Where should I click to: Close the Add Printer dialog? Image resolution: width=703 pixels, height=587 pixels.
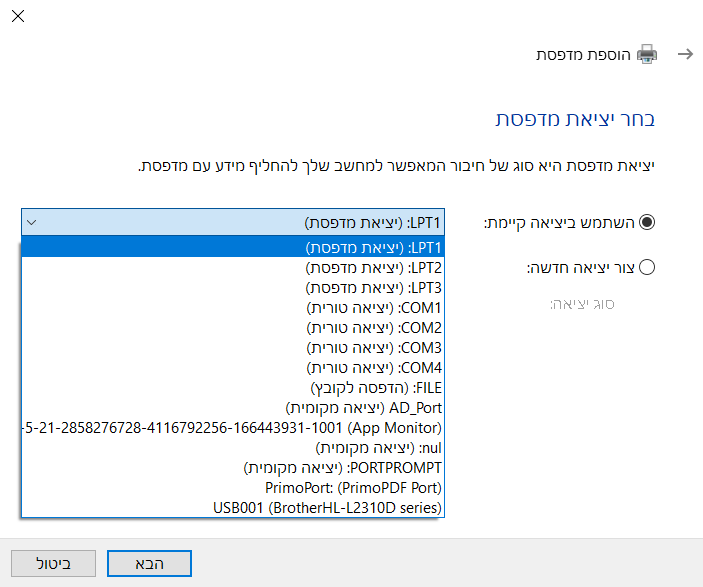point(17,16)
